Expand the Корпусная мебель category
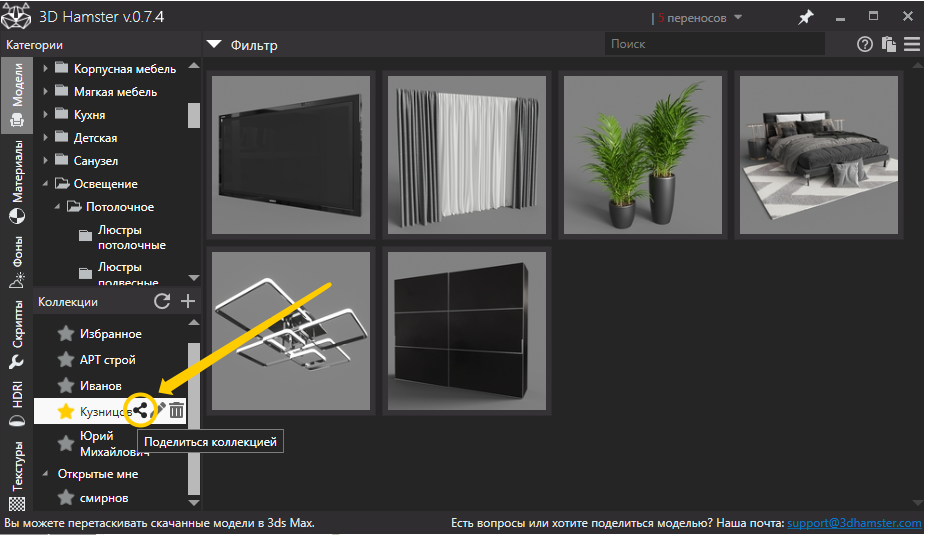Image resolution: width=925 pixels, height=535 pixels. pos(45,68)
